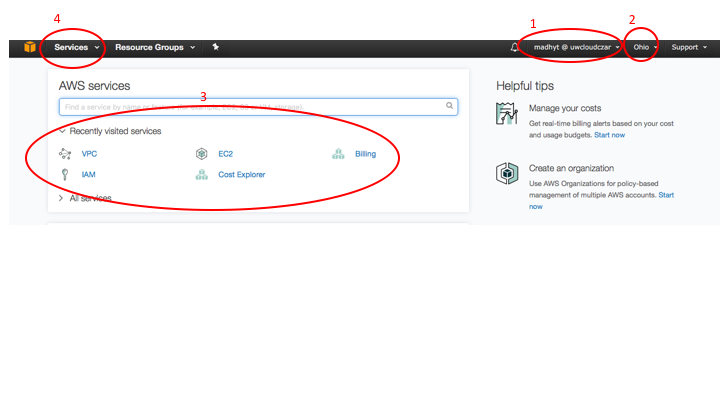Open the VPC service link
Image resolution: width=720 pixels, height=405 pixels.
pyautogui.click(x=89, y=154)
